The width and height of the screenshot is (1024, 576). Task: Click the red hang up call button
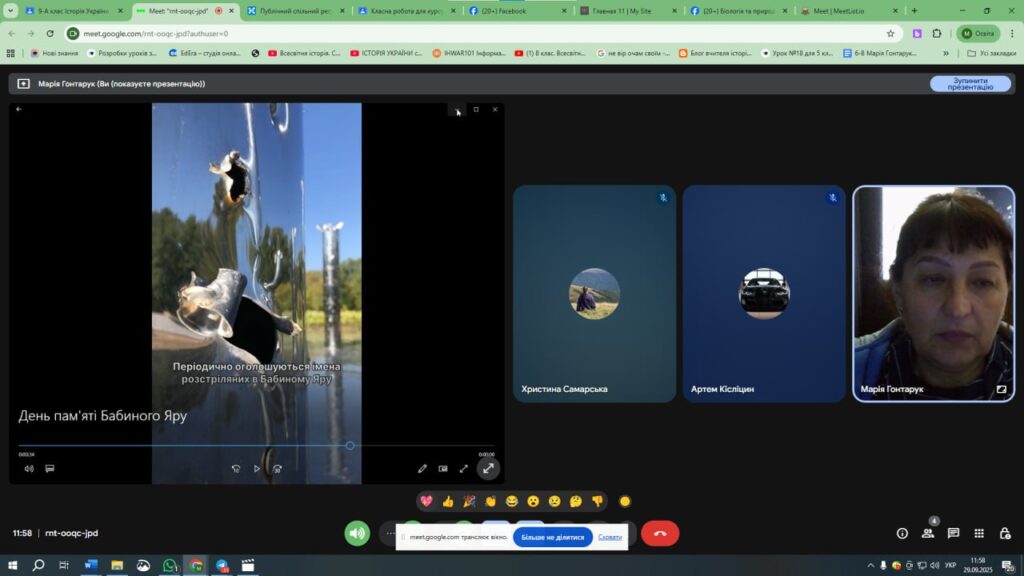(659, 534)
